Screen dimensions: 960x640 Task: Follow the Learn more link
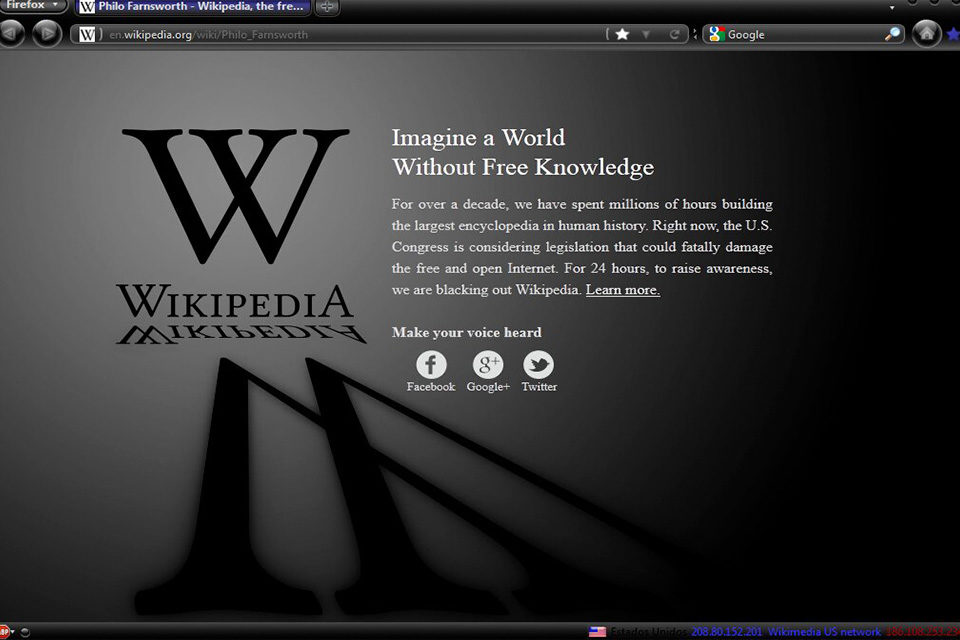click(623, 290)
